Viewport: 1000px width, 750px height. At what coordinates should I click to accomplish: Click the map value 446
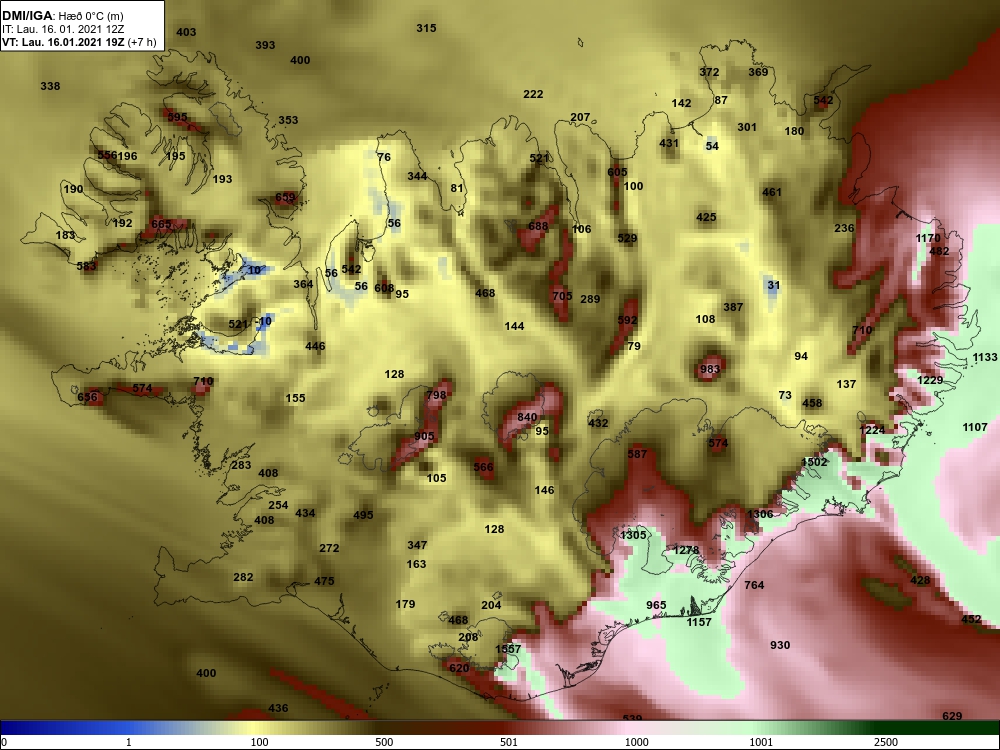tap(315, 346)
